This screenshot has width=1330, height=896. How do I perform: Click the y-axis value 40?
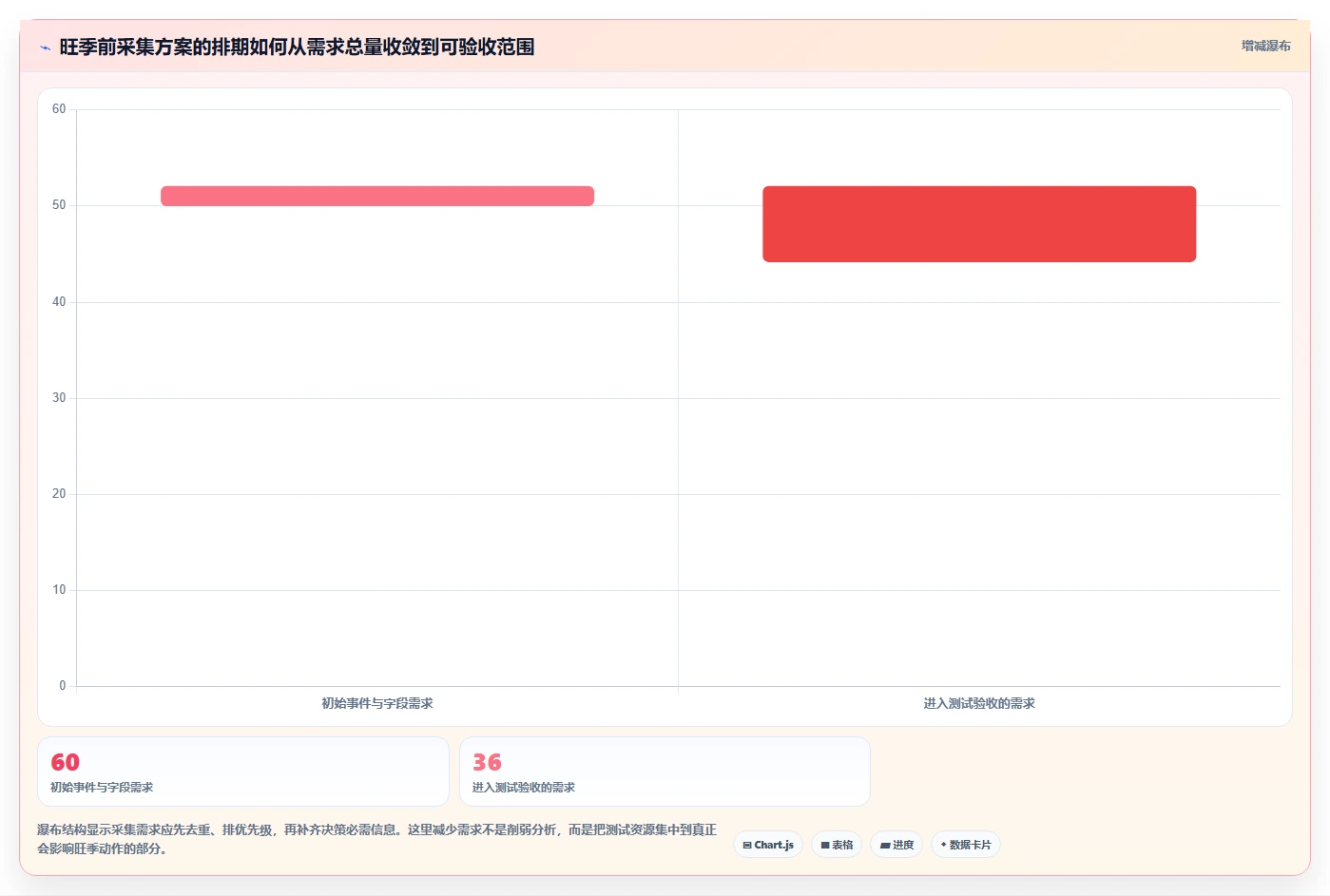59,302
